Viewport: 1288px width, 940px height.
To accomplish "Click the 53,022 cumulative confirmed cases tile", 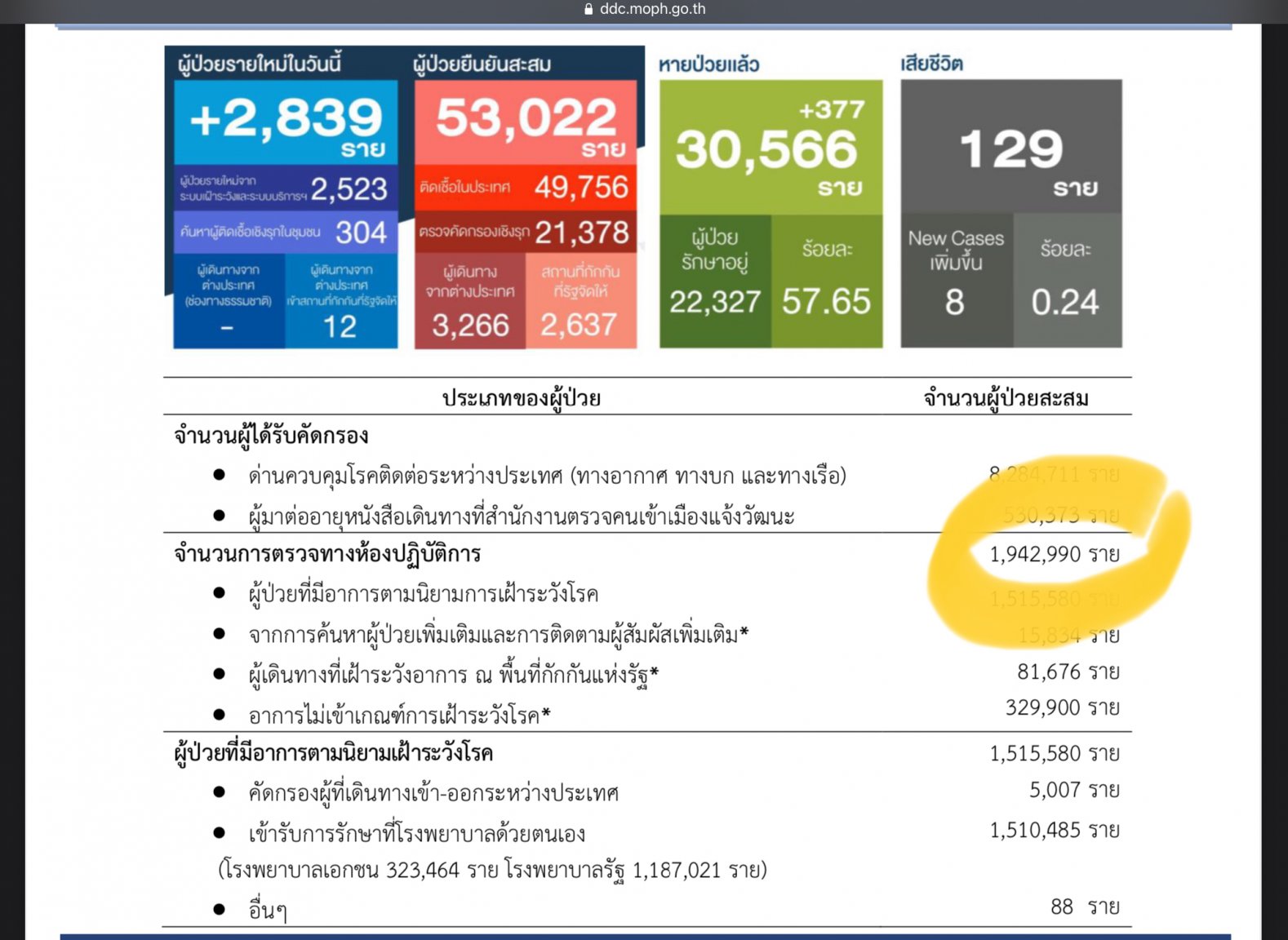I will [526, 122].
